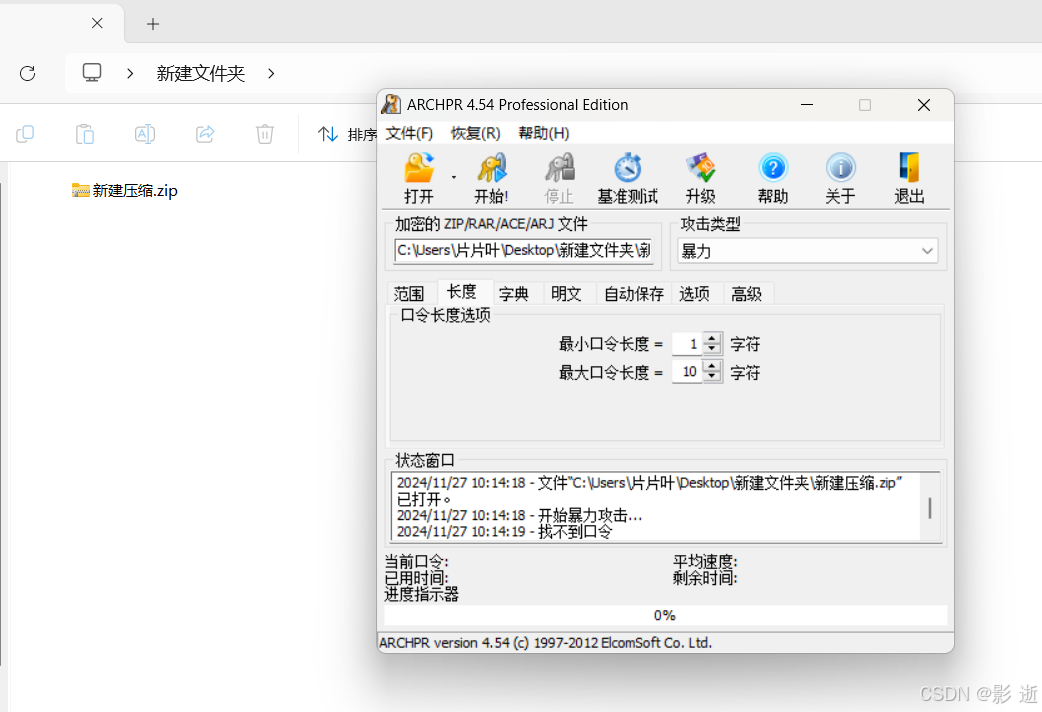The height and width of the screenshot is (712, 1042).
Task: Open the 排序 sort menu in Explorer
Action: [347, 134]
